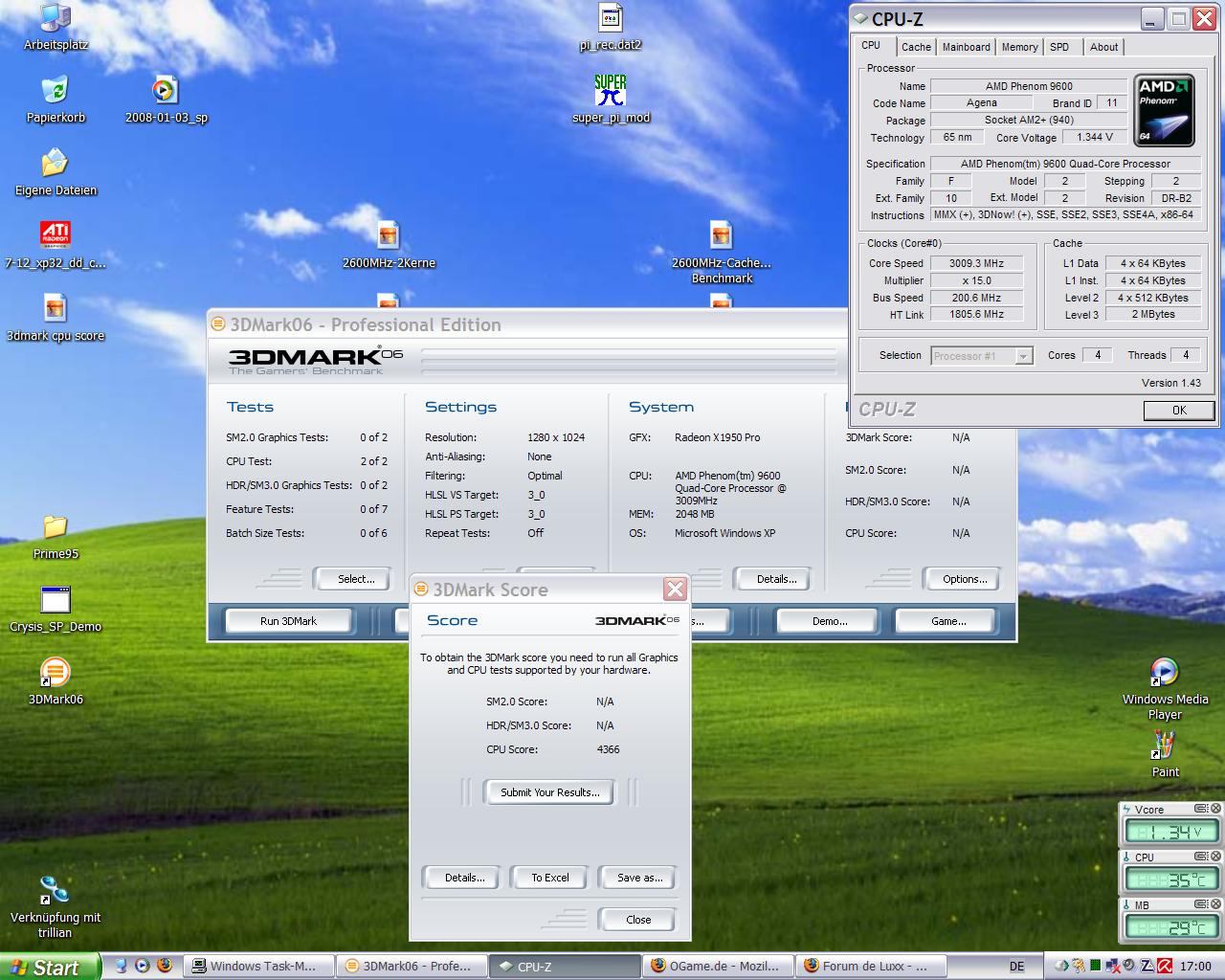This screenshot has width=1225, height=980.
Task: Switch to the Cache tab in CPU-Z
Action: (x=916, y=47)
